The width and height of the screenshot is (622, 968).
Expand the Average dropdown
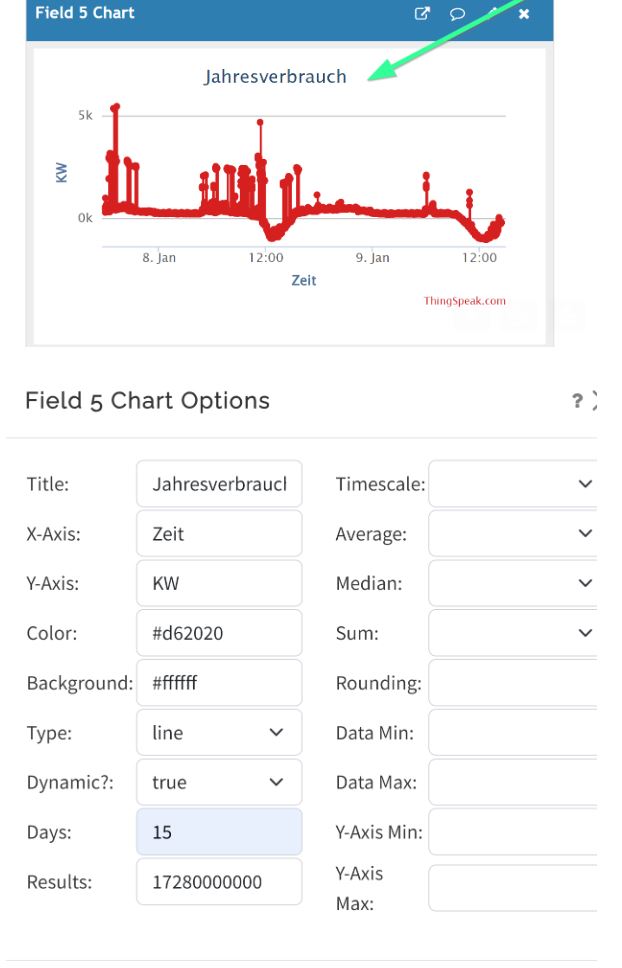point(512,534)
